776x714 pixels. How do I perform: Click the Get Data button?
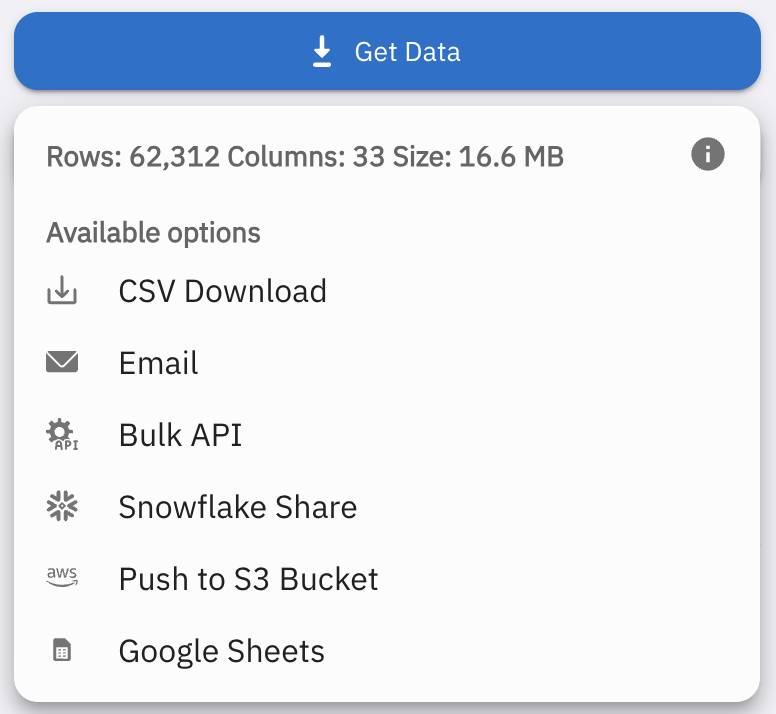point(388,51)
